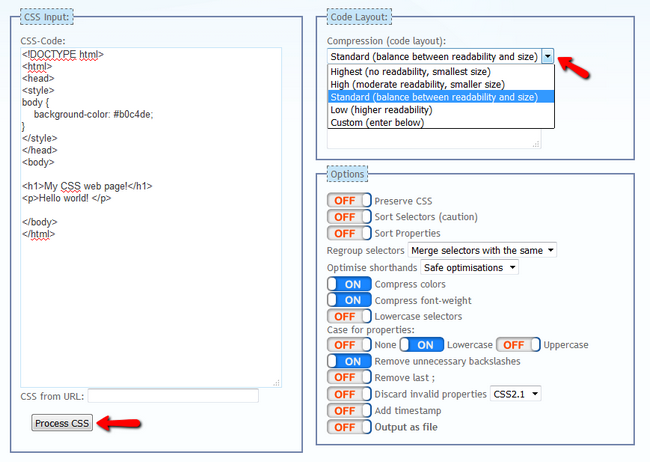Enable the Sort Selectors switch

coord(349,217)
